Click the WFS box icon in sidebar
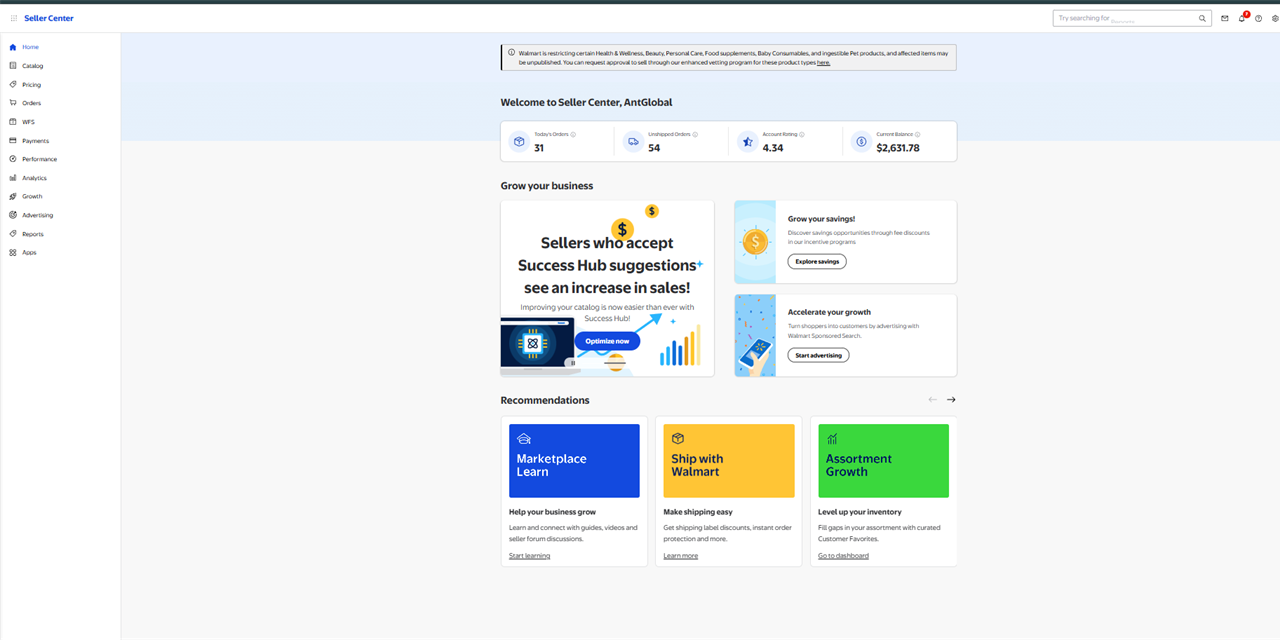1280x640 pixels. (x=13, y=122)
